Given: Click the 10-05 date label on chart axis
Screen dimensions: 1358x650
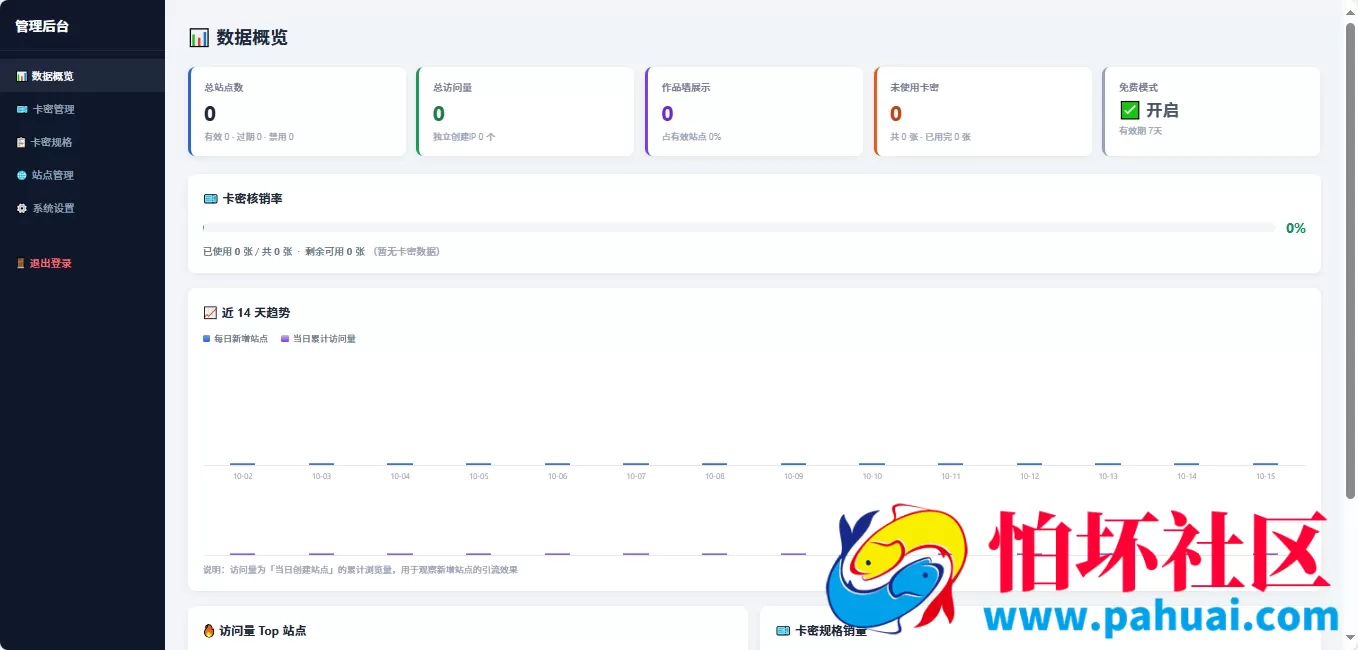Looking at the screenshot, I should tap(479, 477).
